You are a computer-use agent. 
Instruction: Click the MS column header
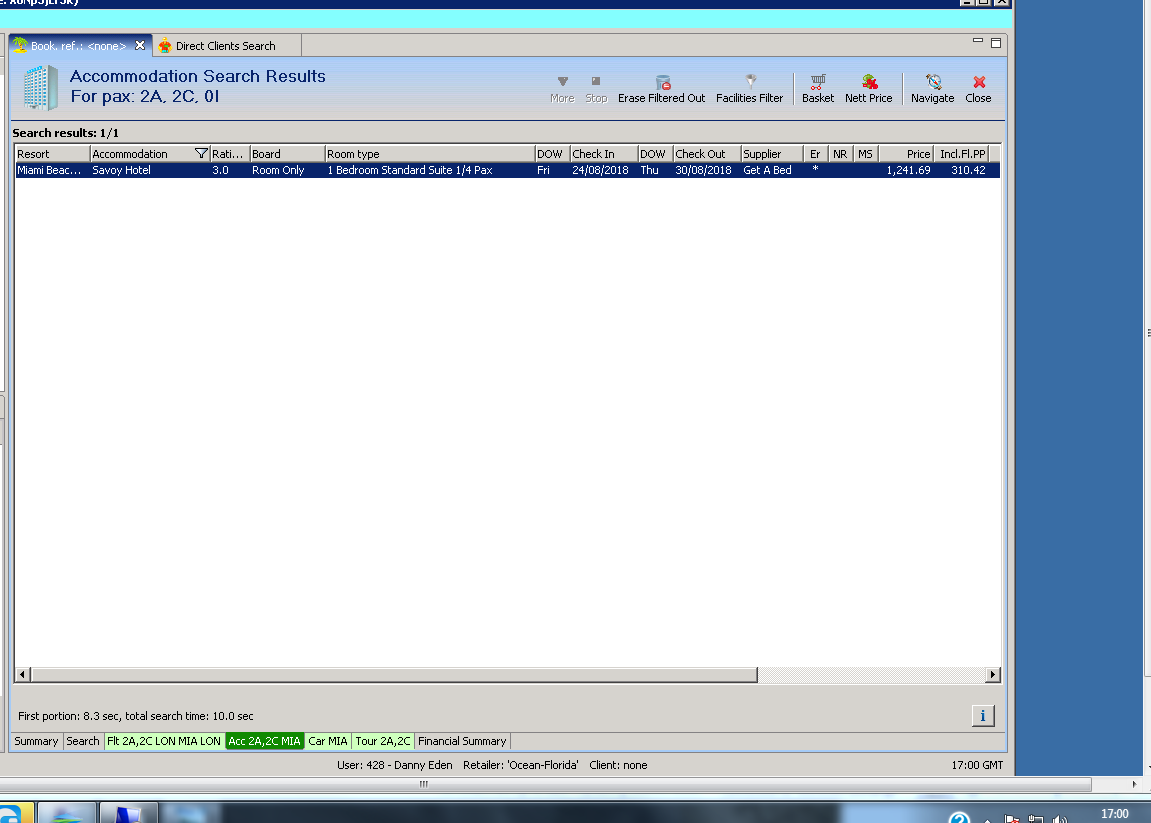[x=865, y=153]
